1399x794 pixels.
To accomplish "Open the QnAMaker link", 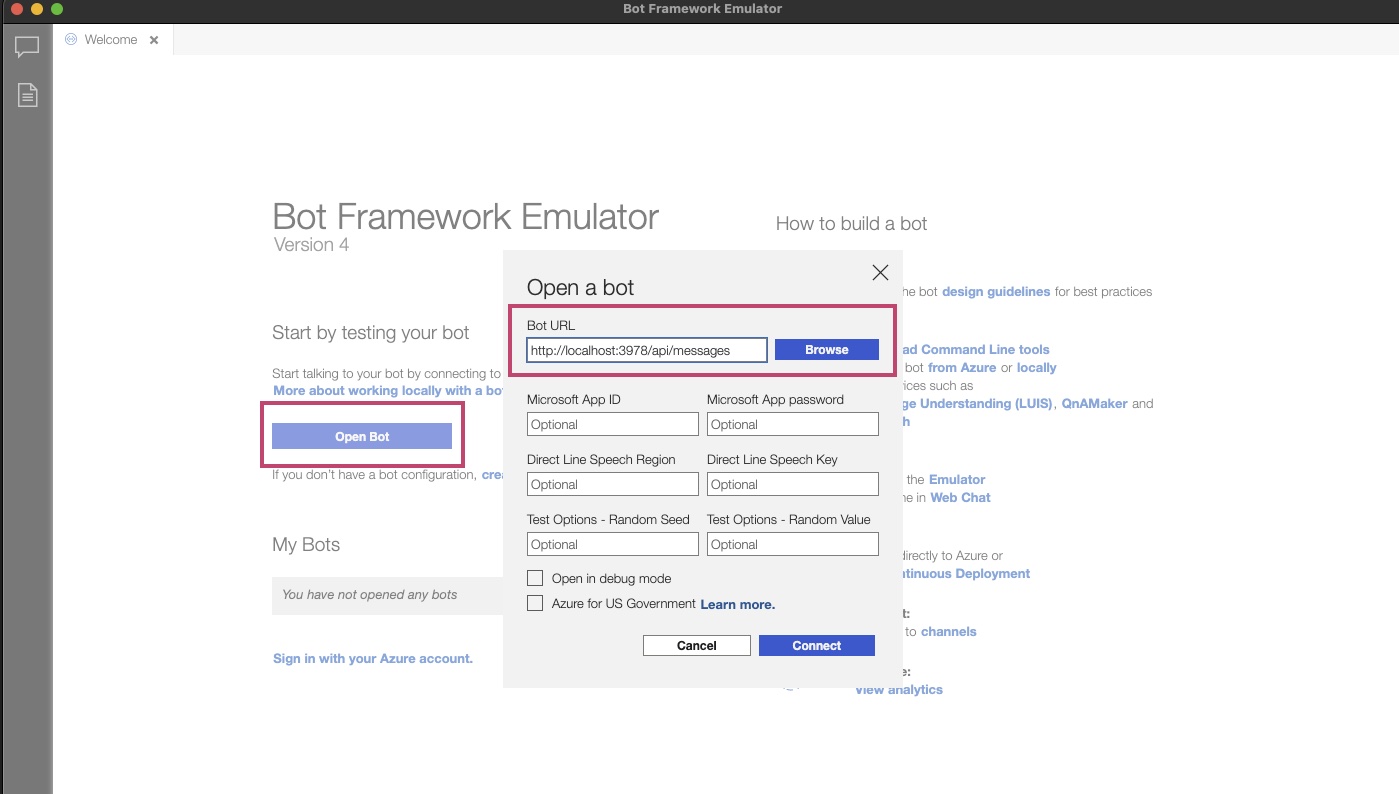I will pyautogui.click(x=1095, y=404).
